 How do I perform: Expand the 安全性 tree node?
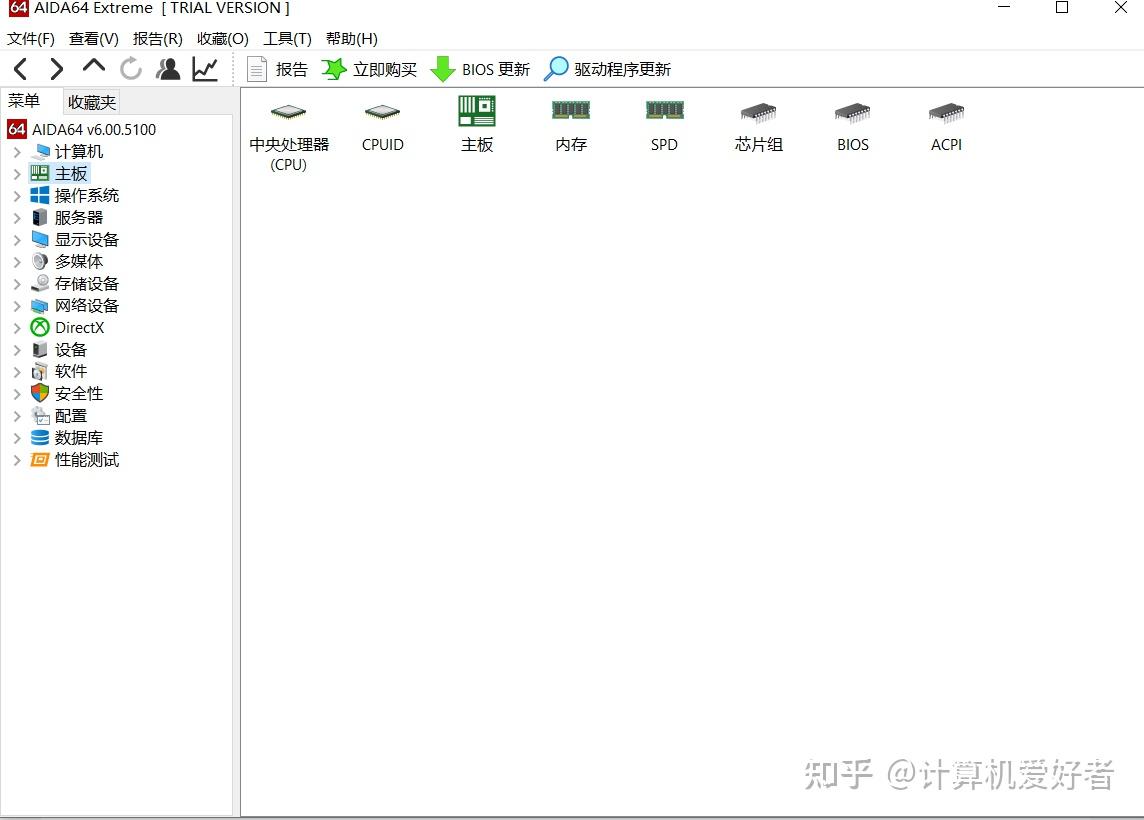(17, 393)
